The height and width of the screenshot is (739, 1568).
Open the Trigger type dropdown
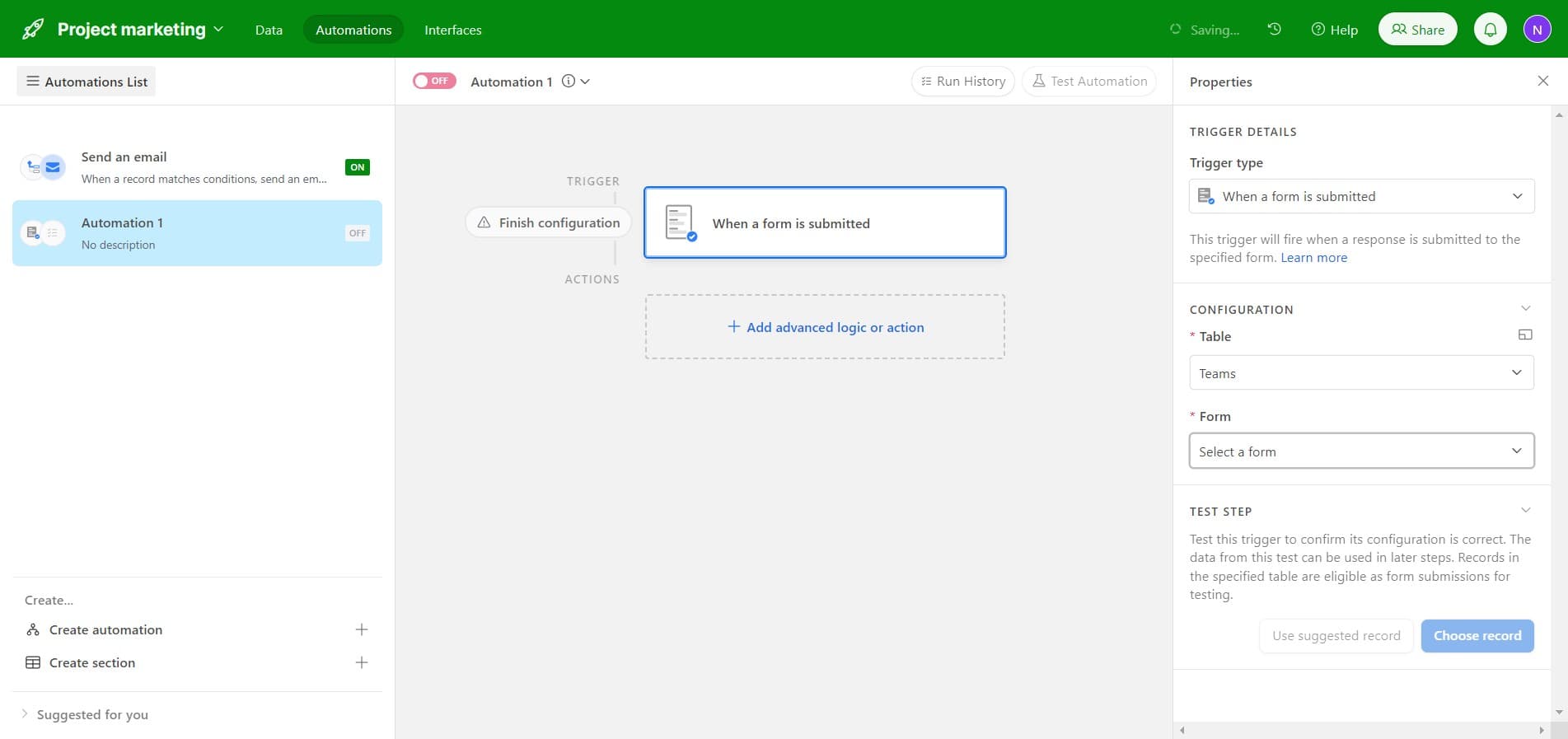[1361, 196]
